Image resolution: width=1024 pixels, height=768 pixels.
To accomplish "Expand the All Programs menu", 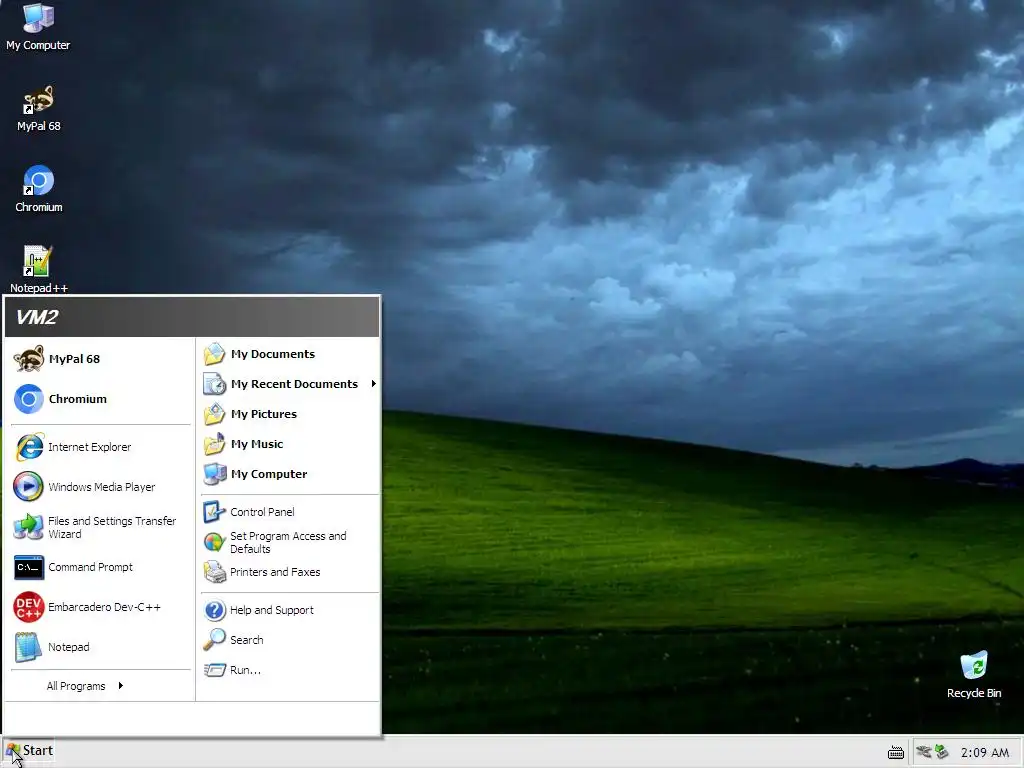I will (85, 686).
